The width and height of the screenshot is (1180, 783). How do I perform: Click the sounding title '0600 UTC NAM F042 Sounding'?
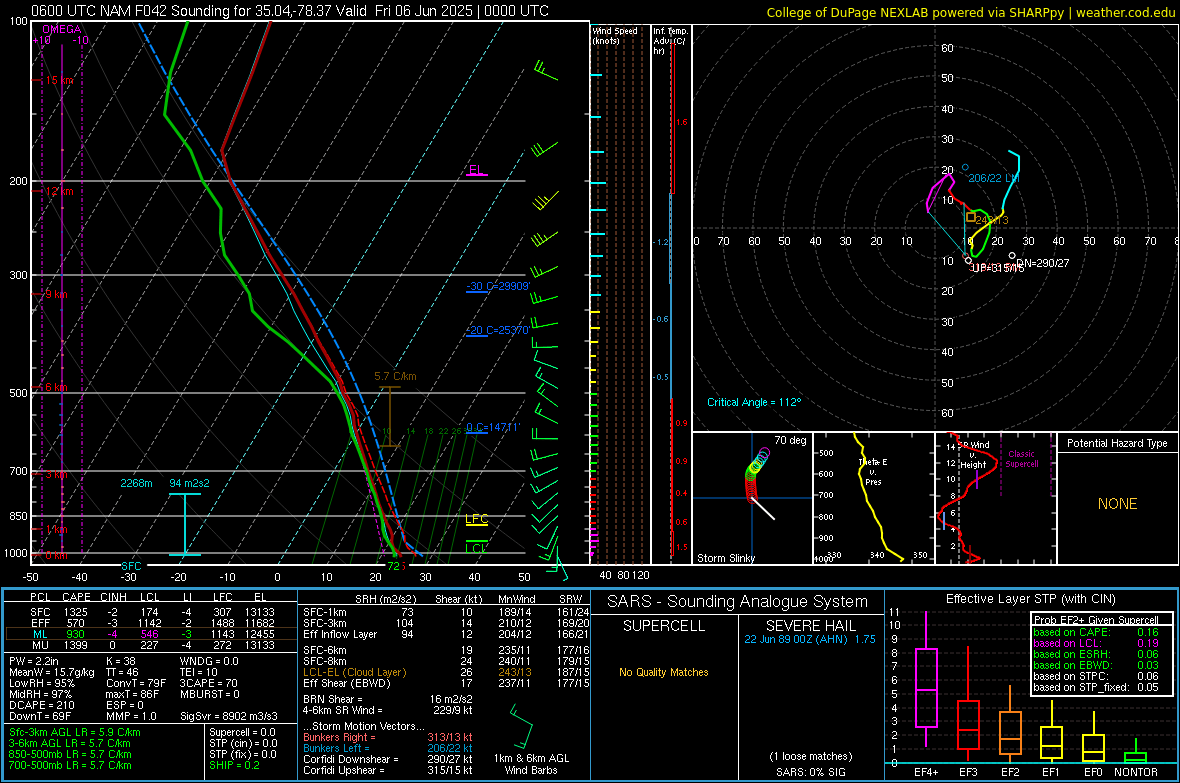click(x=130, y=11)
